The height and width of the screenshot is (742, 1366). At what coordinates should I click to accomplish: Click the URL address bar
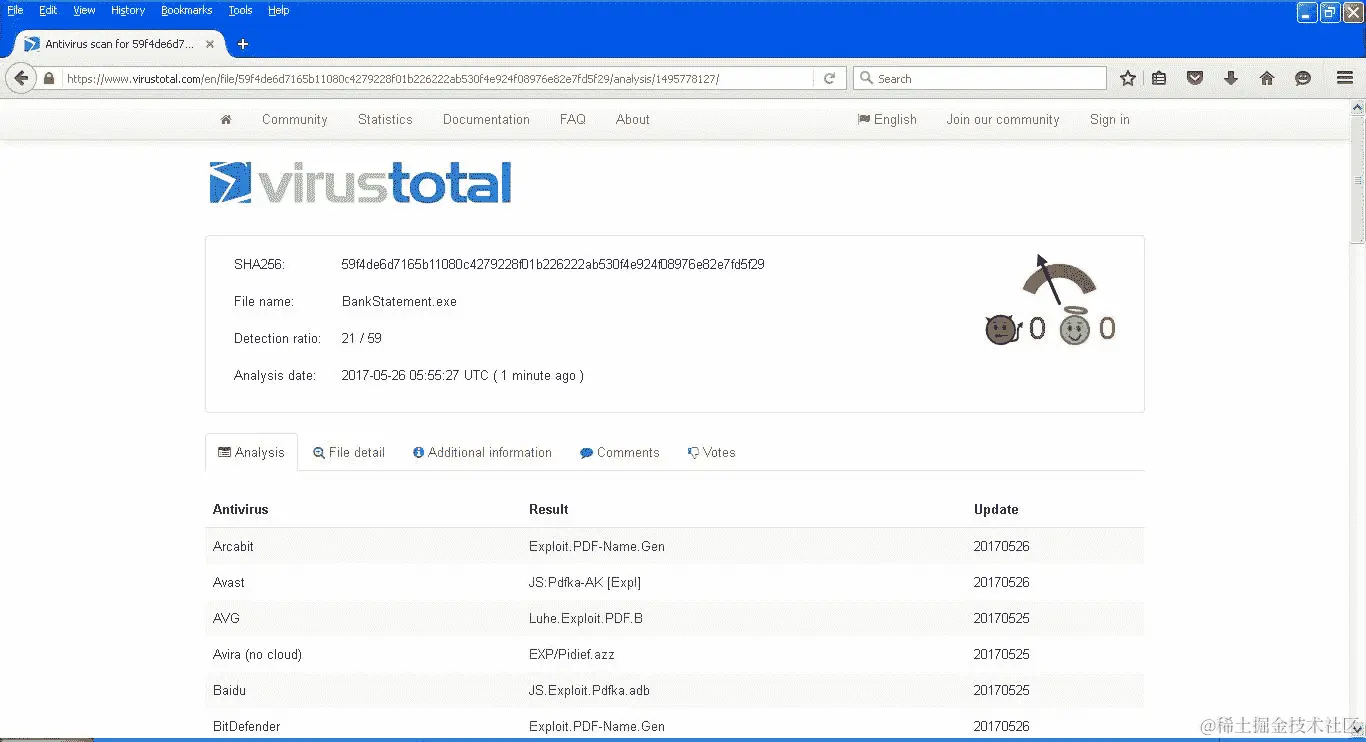coord(438,79)
